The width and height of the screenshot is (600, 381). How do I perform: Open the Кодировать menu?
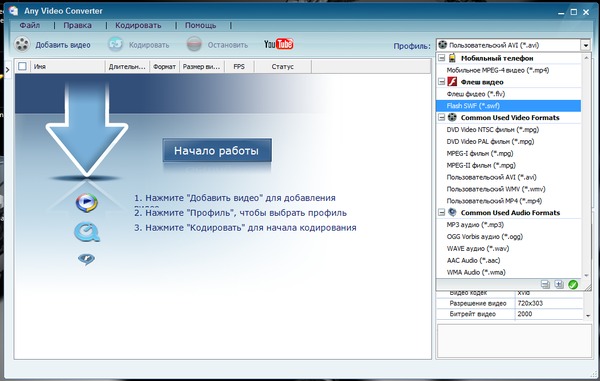pyautogui.click(x=138, y=25)
